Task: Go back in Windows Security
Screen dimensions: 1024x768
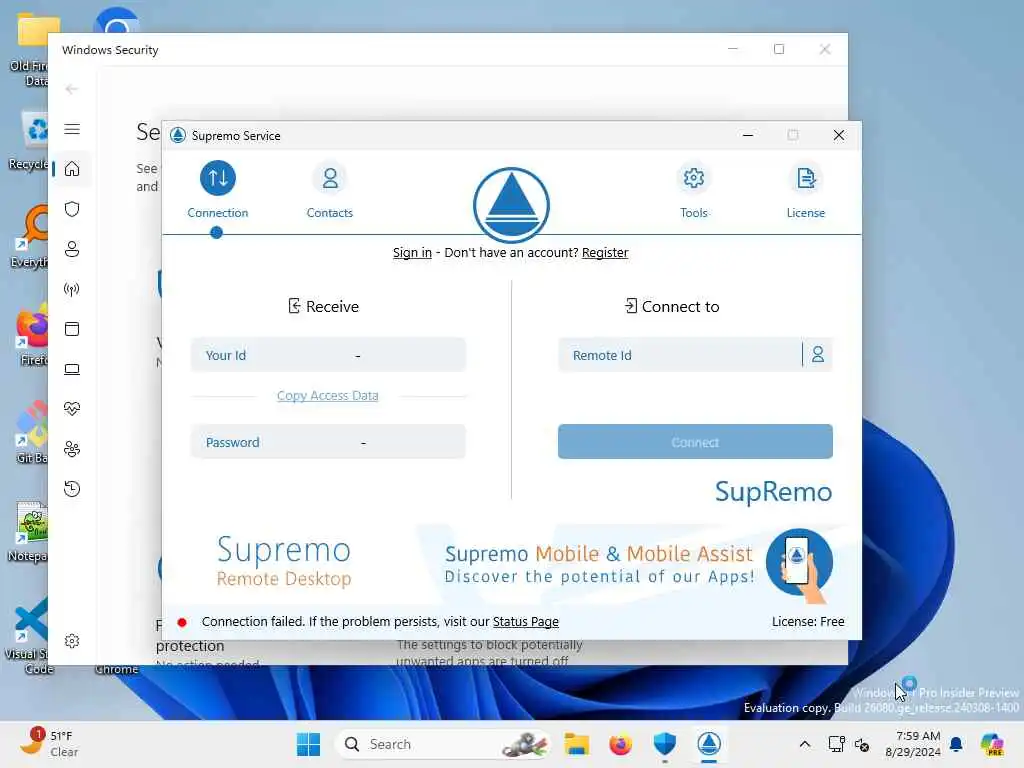Action: [72, 89]
